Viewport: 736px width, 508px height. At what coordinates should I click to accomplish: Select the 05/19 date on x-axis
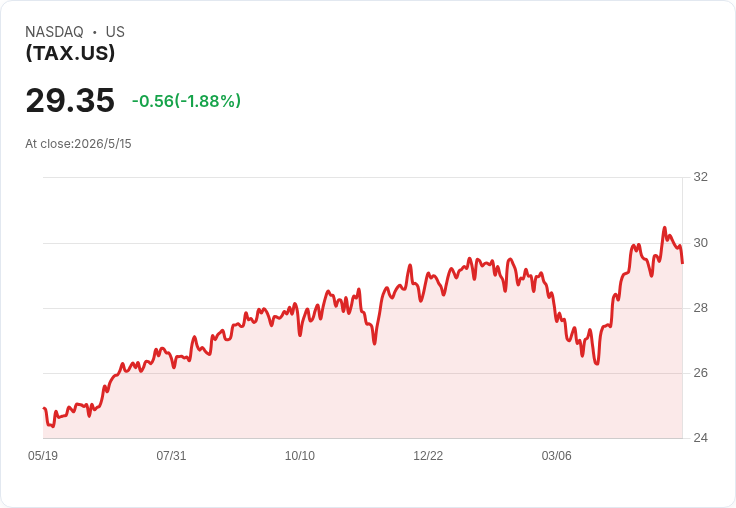43,455
